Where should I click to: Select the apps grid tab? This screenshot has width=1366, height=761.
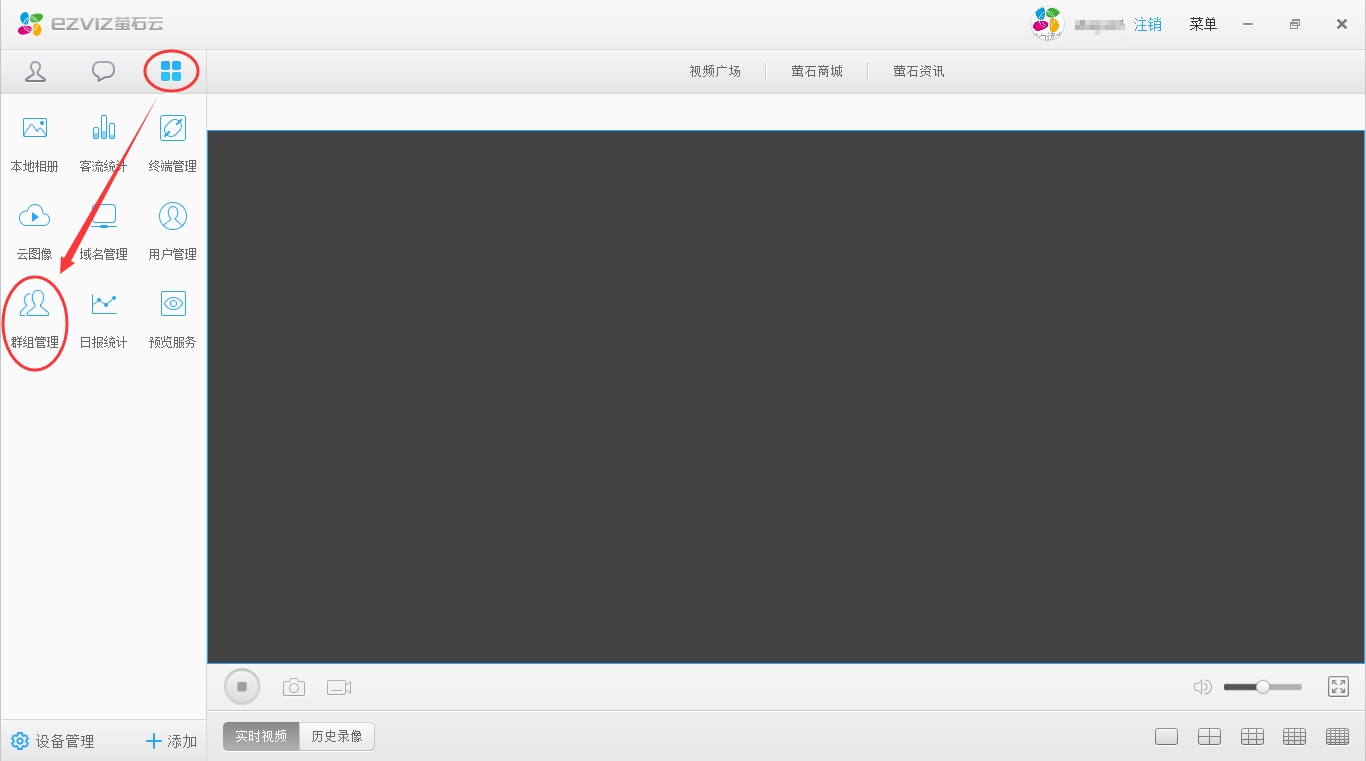tap(171, 71)
